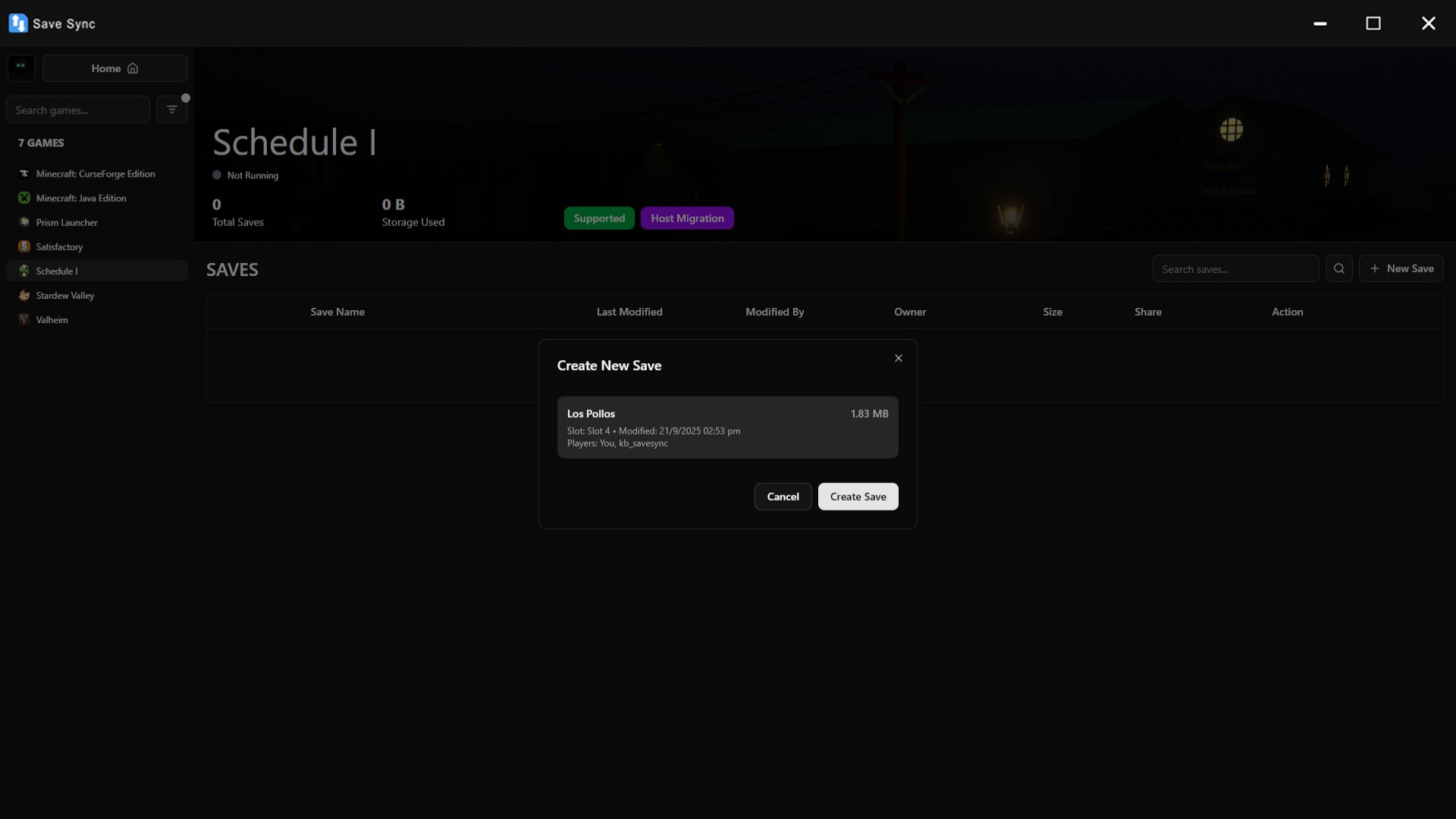Select Stardew Valley from the games list
Screen dimensions: 1456x819
(65, 295)
